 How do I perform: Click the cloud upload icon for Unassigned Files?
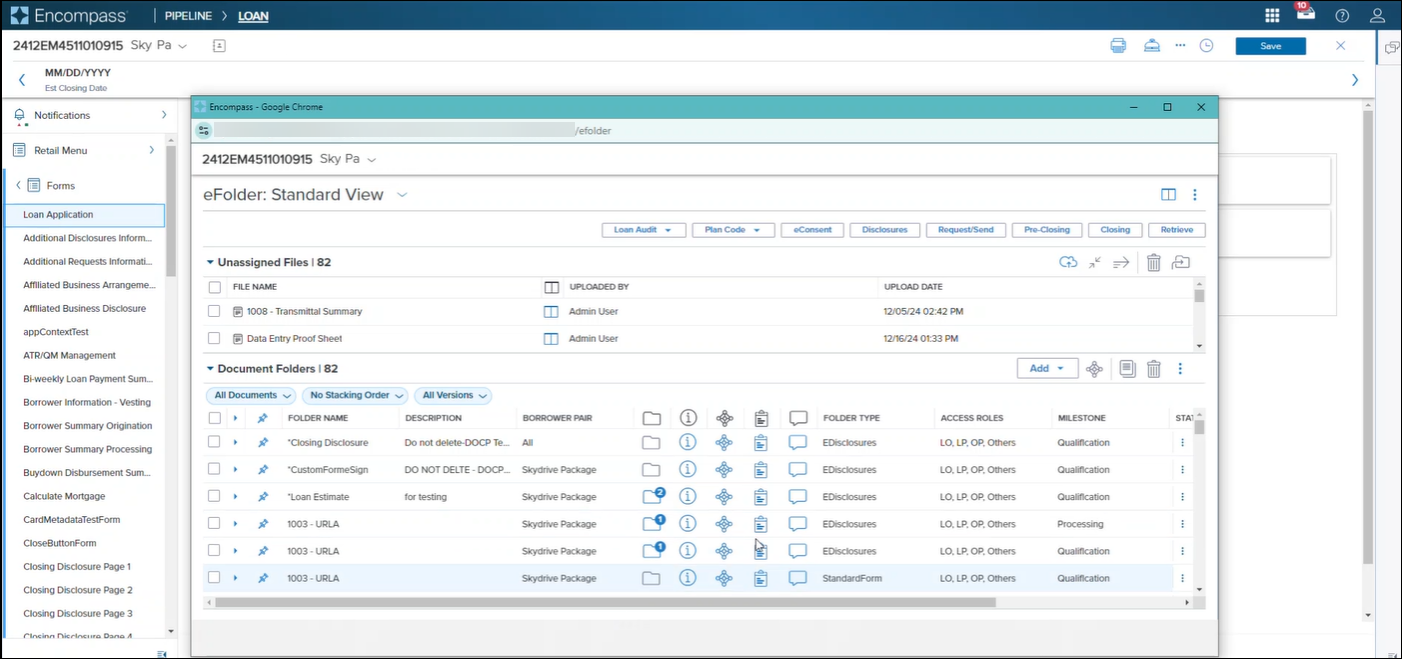[1068, 262]
